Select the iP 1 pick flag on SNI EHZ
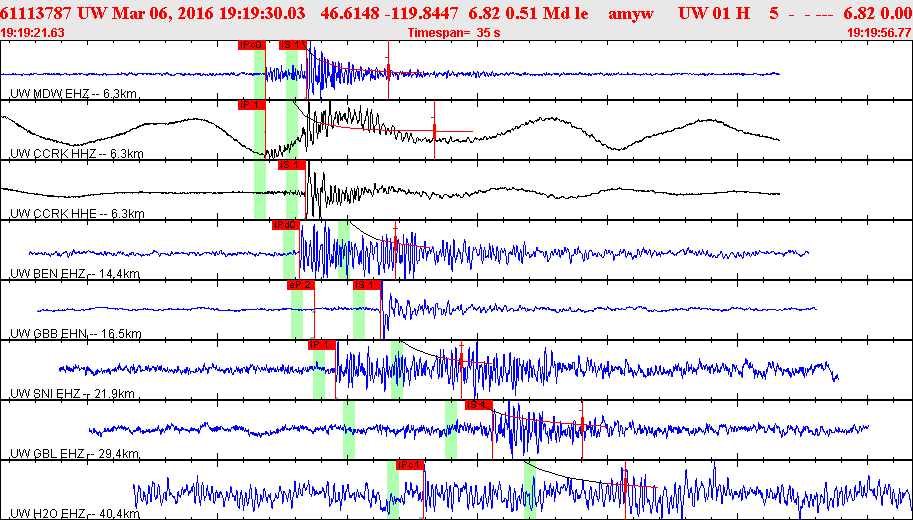 pyautogui.click(x=322, y=345)
